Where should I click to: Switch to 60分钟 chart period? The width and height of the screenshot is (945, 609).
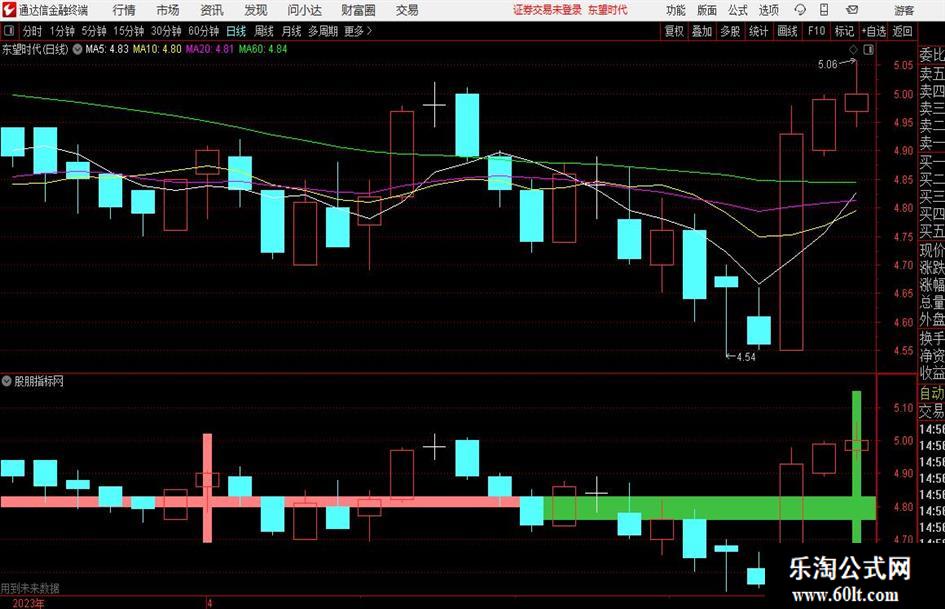[x=203, y=31]
